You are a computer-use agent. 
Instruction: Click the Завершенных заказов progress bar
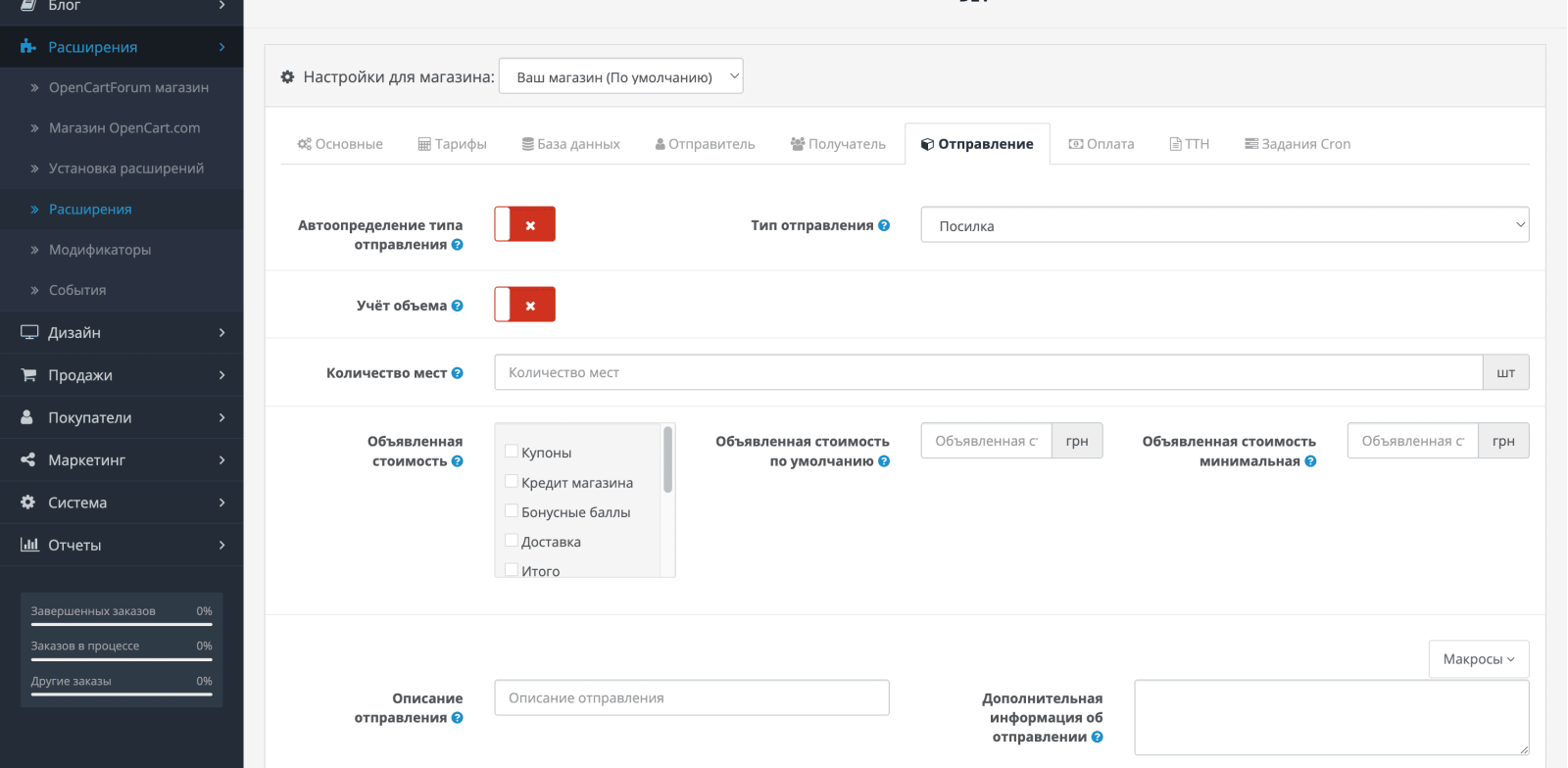122,624
